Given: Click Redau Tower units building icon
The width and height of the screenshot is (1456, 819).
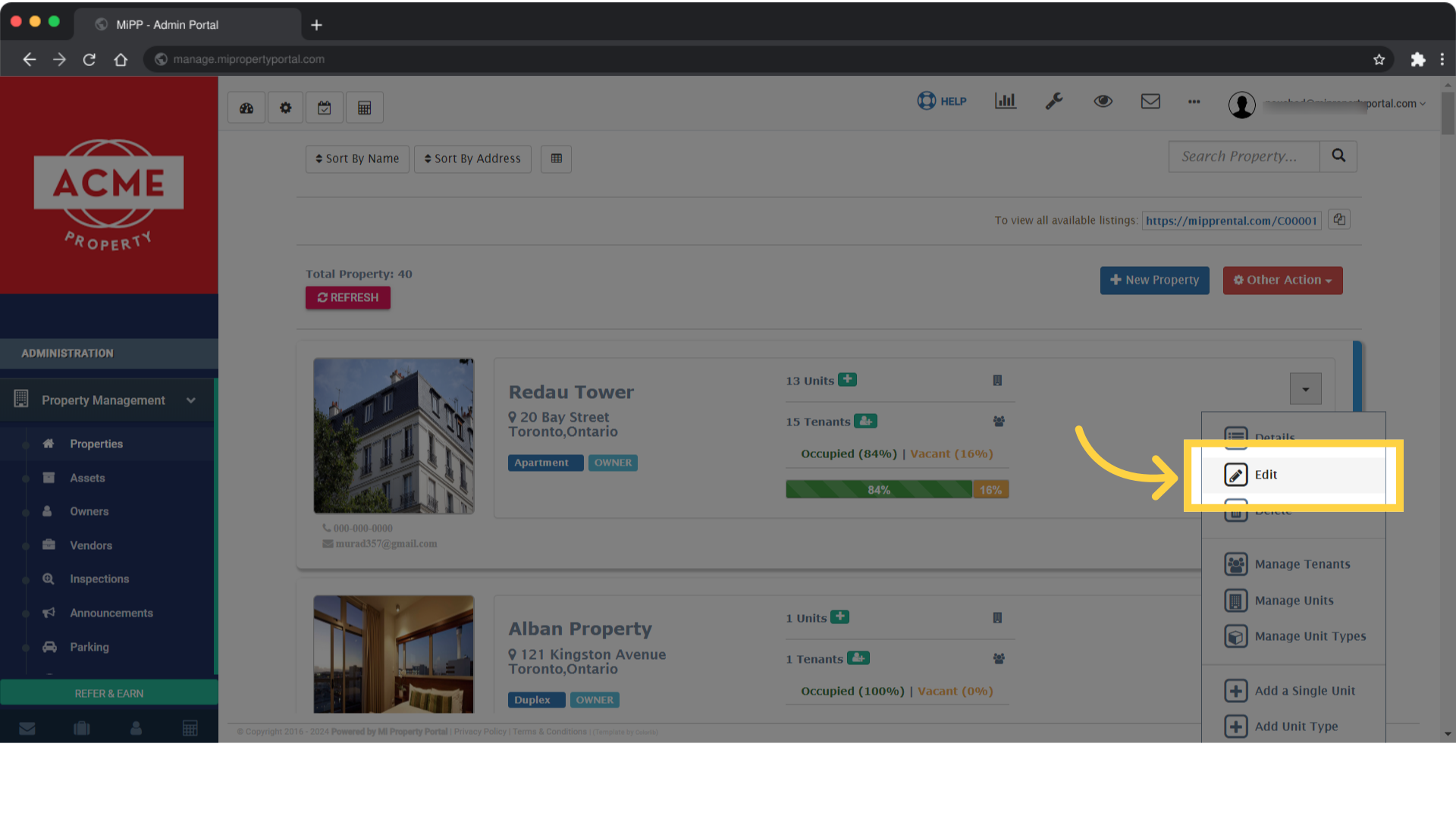Looking at the screenshot, I should pos(997,381).
